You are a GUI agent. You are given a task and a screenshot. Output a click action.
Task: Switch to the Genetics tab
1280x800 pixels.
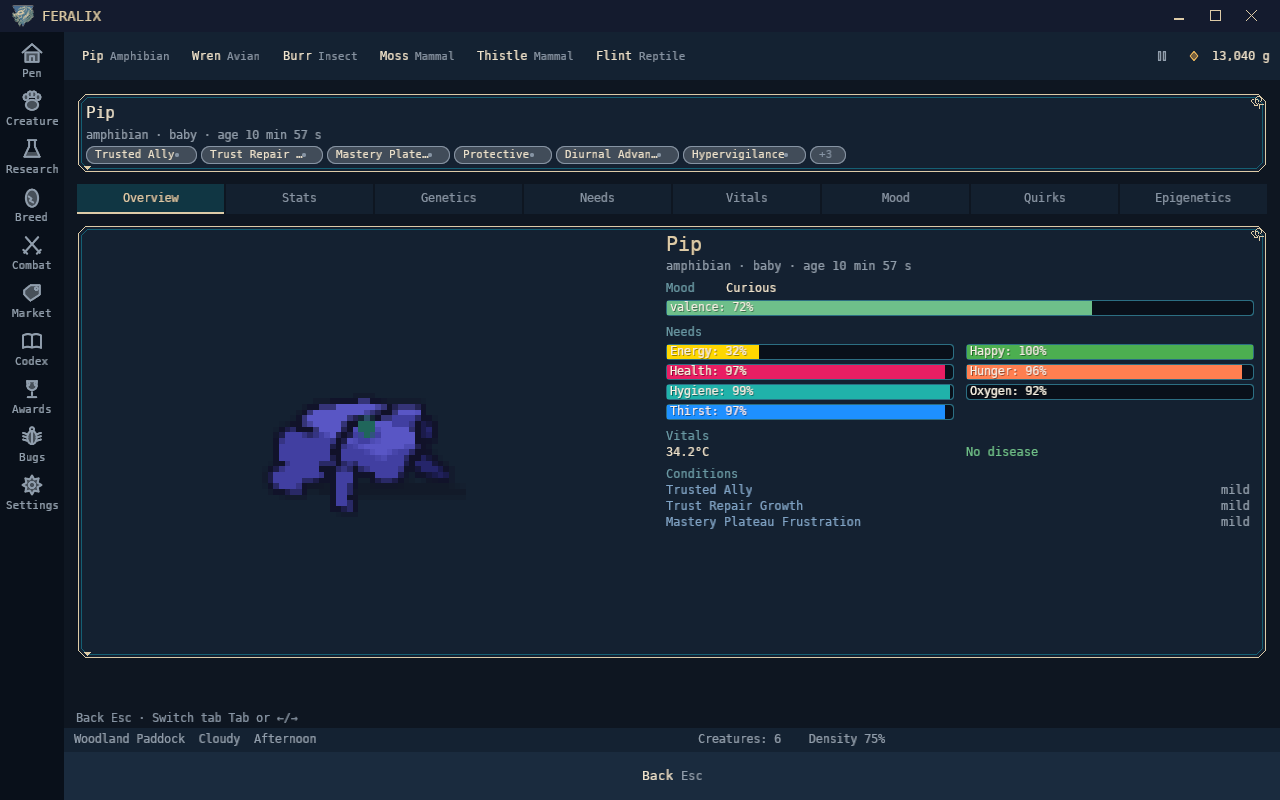click(448, 198)
